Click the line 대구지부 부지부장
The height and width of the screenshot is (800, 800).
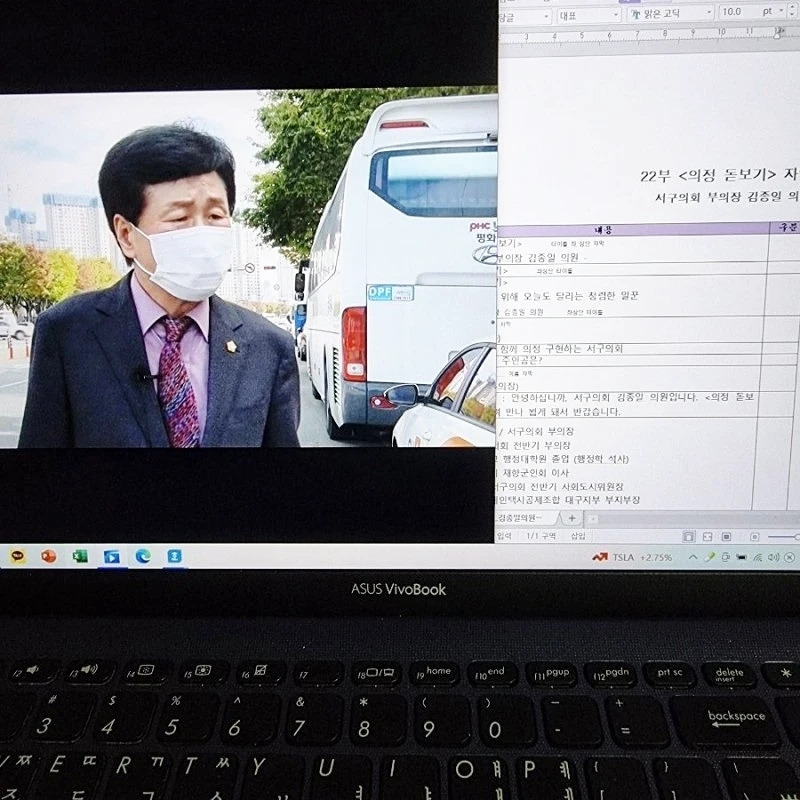pyautogui.click(x=602, y=500)
